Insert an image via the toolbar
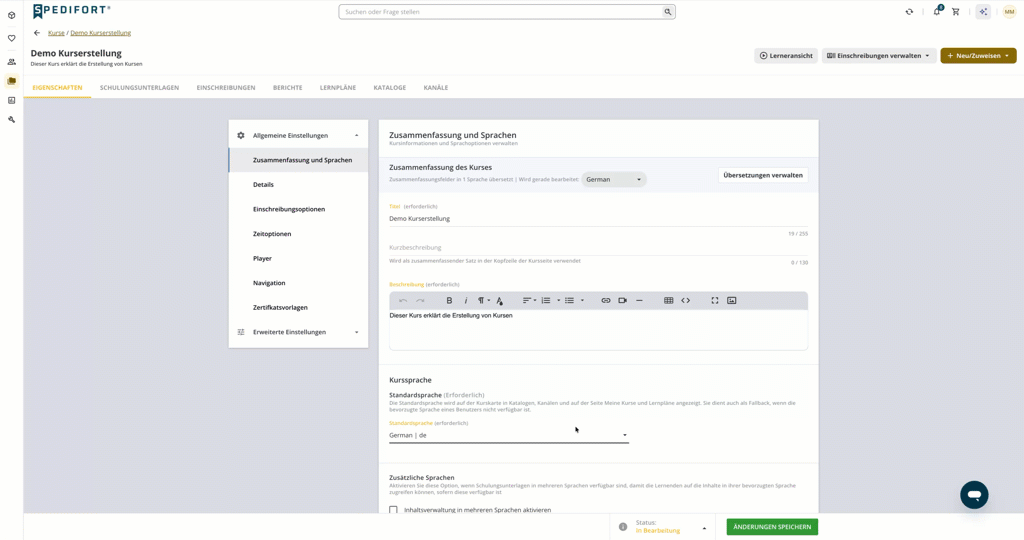This screenshot has width=1024, height=540. 732,300
